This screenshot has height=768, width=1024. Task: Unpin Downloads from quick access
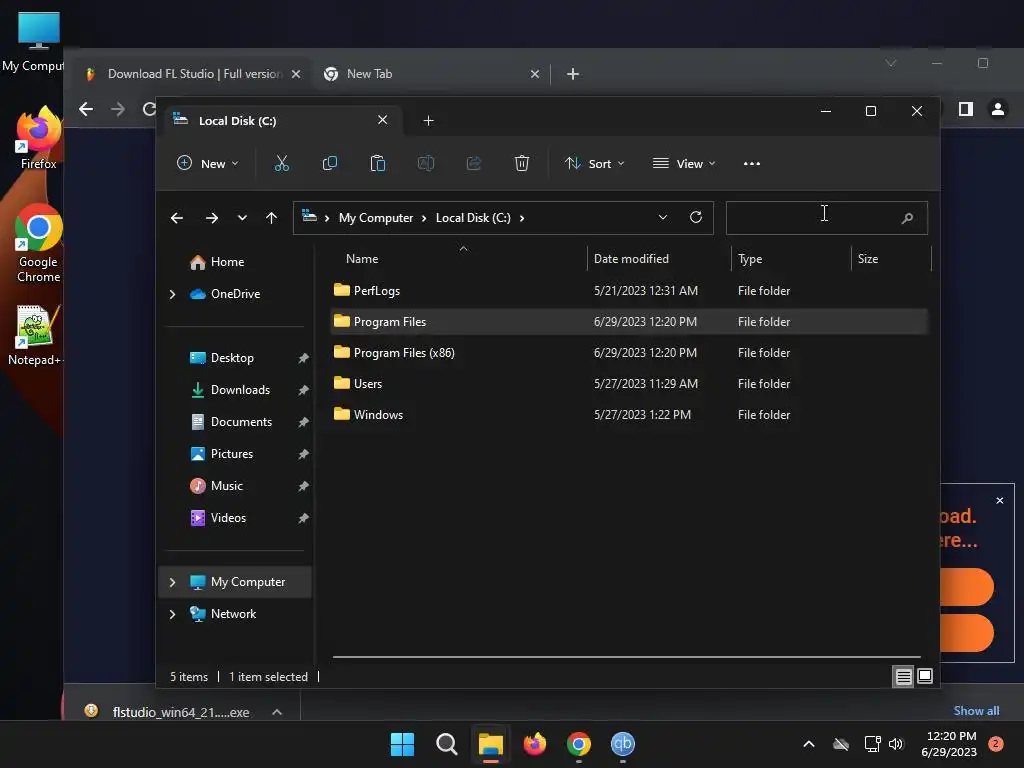[303, 390]
